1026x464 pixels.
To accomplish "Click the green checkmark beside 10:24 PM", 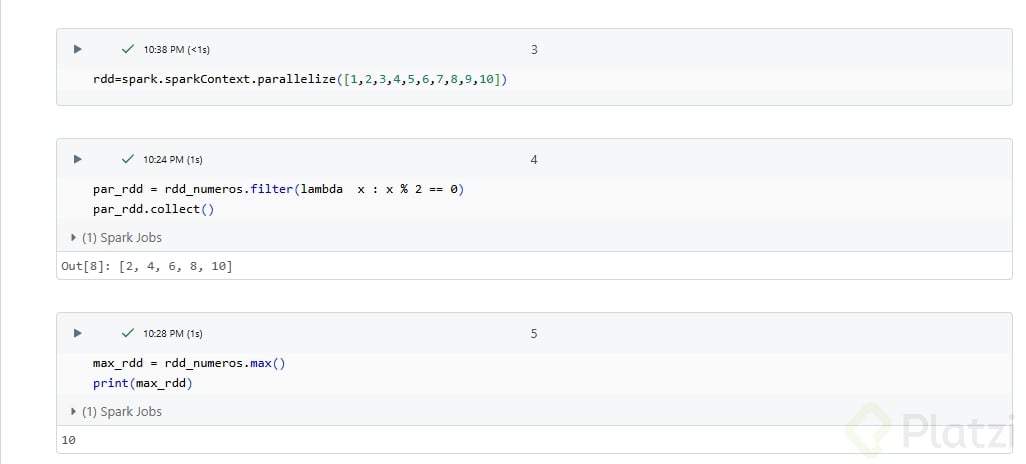I will [x=127, y=159].
